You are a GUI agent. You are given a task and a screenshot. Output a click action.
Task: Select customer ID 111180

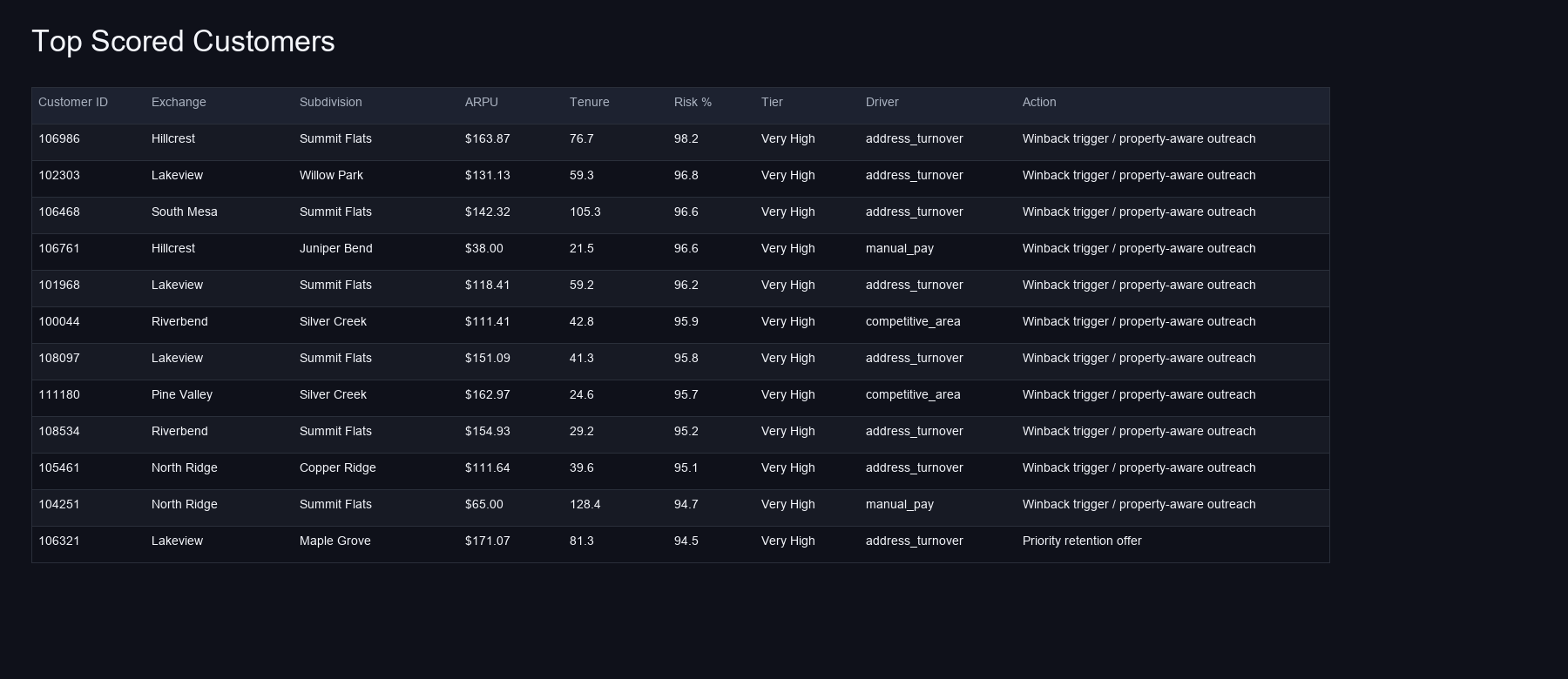(59, 394)
